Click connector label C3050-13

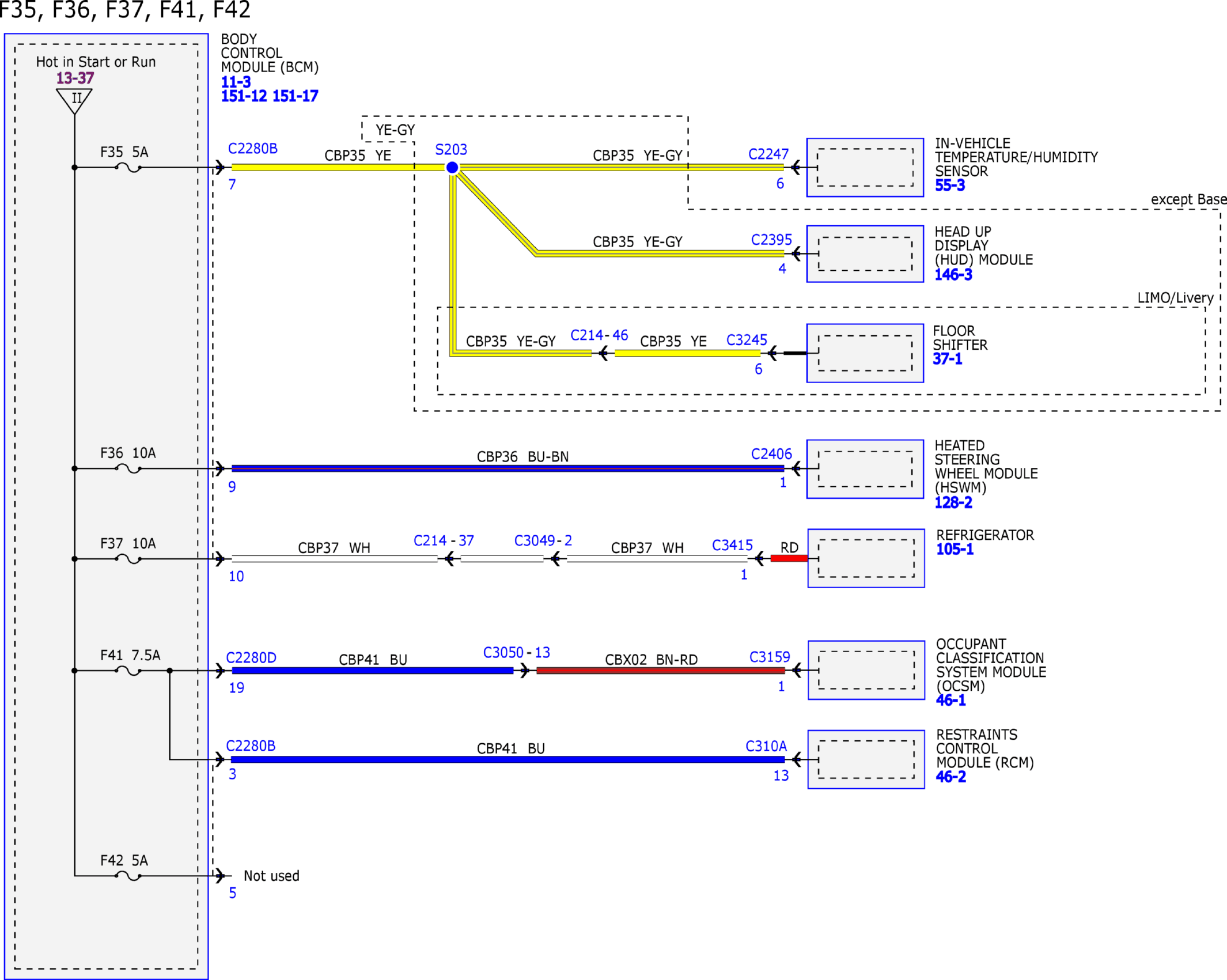[517, 653]
